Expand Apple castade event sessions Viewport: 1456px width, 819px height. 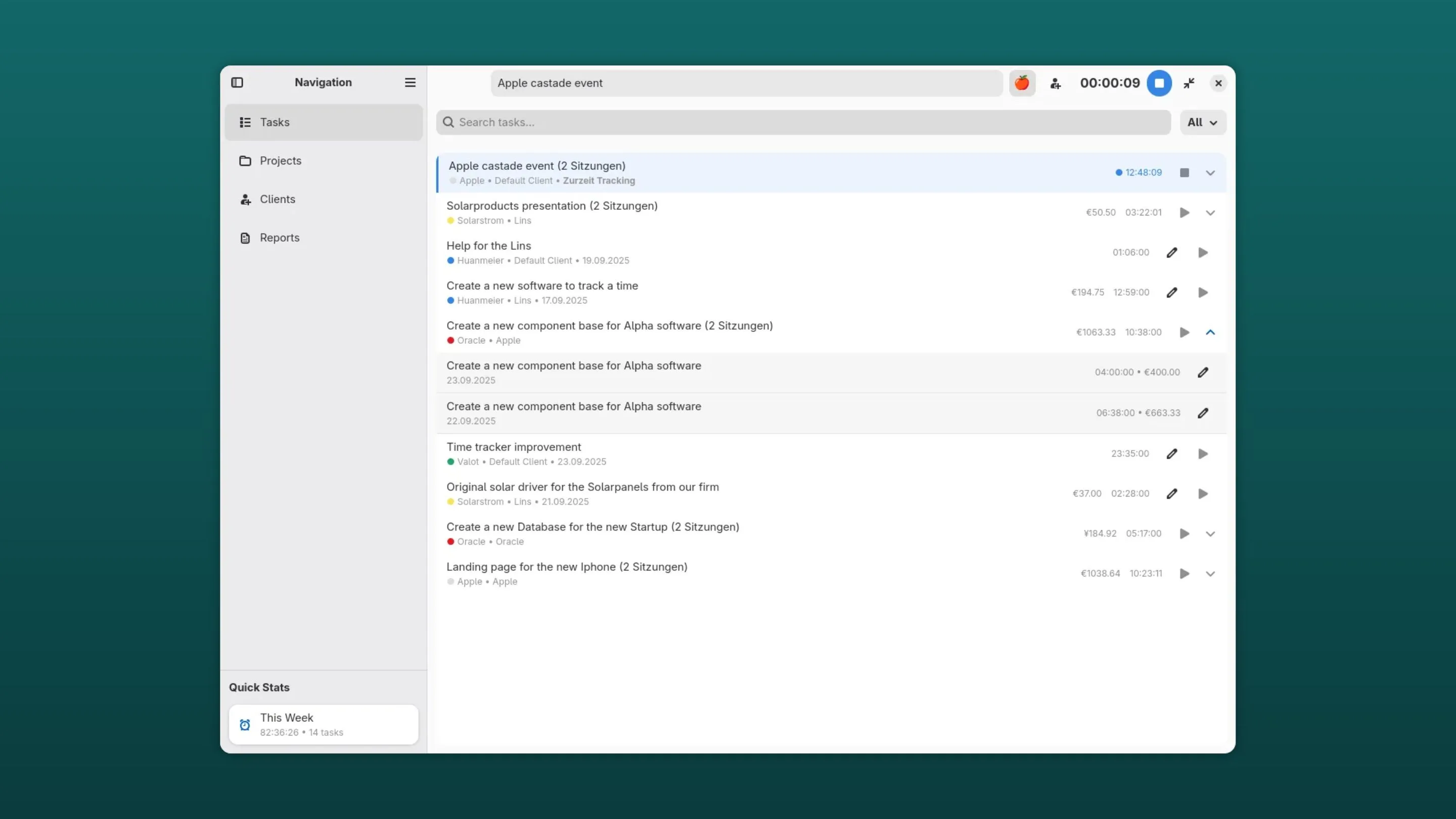pyautogui.click(x=1210, y=173)
